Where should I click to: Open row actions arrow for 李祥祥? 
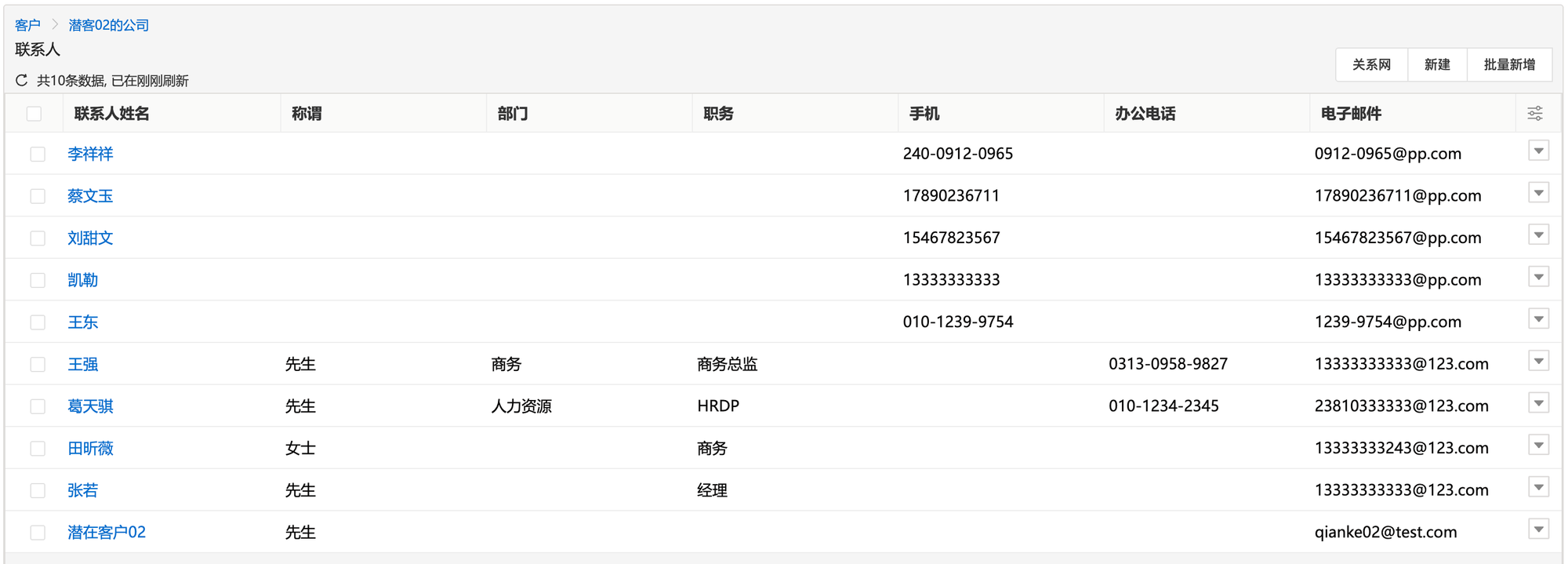click(1538, 151)
